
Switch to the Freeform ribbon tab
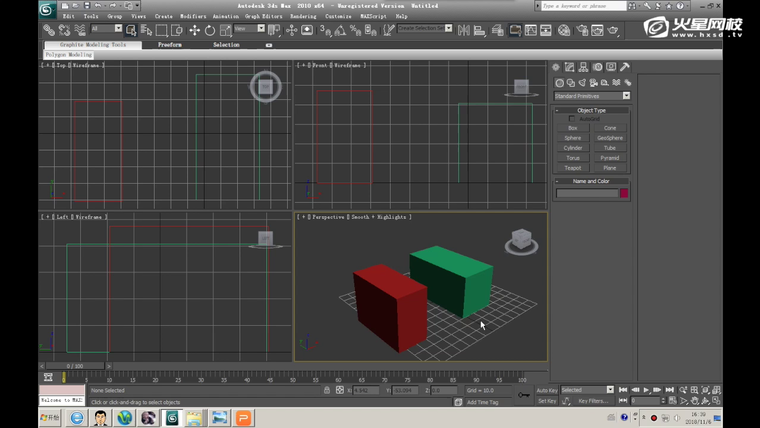170,45
